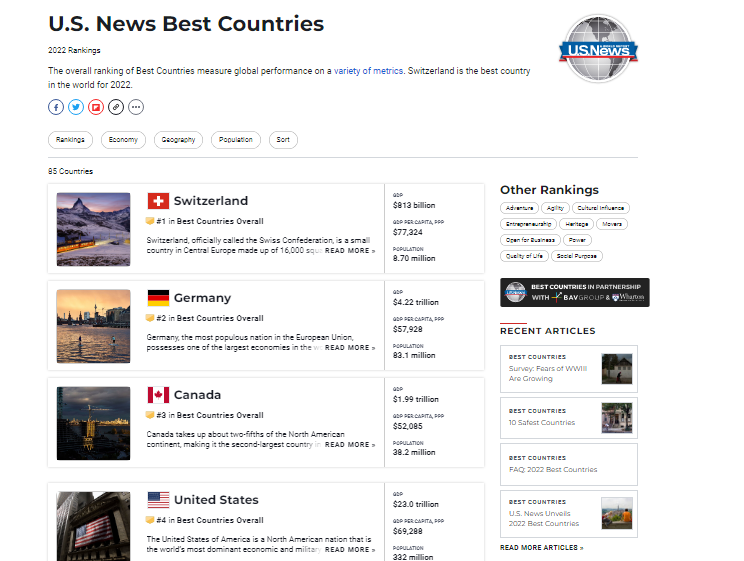Select the Adventure ranking pill
The width and height of the screenshot is (744, 561).
click(519, 208)
